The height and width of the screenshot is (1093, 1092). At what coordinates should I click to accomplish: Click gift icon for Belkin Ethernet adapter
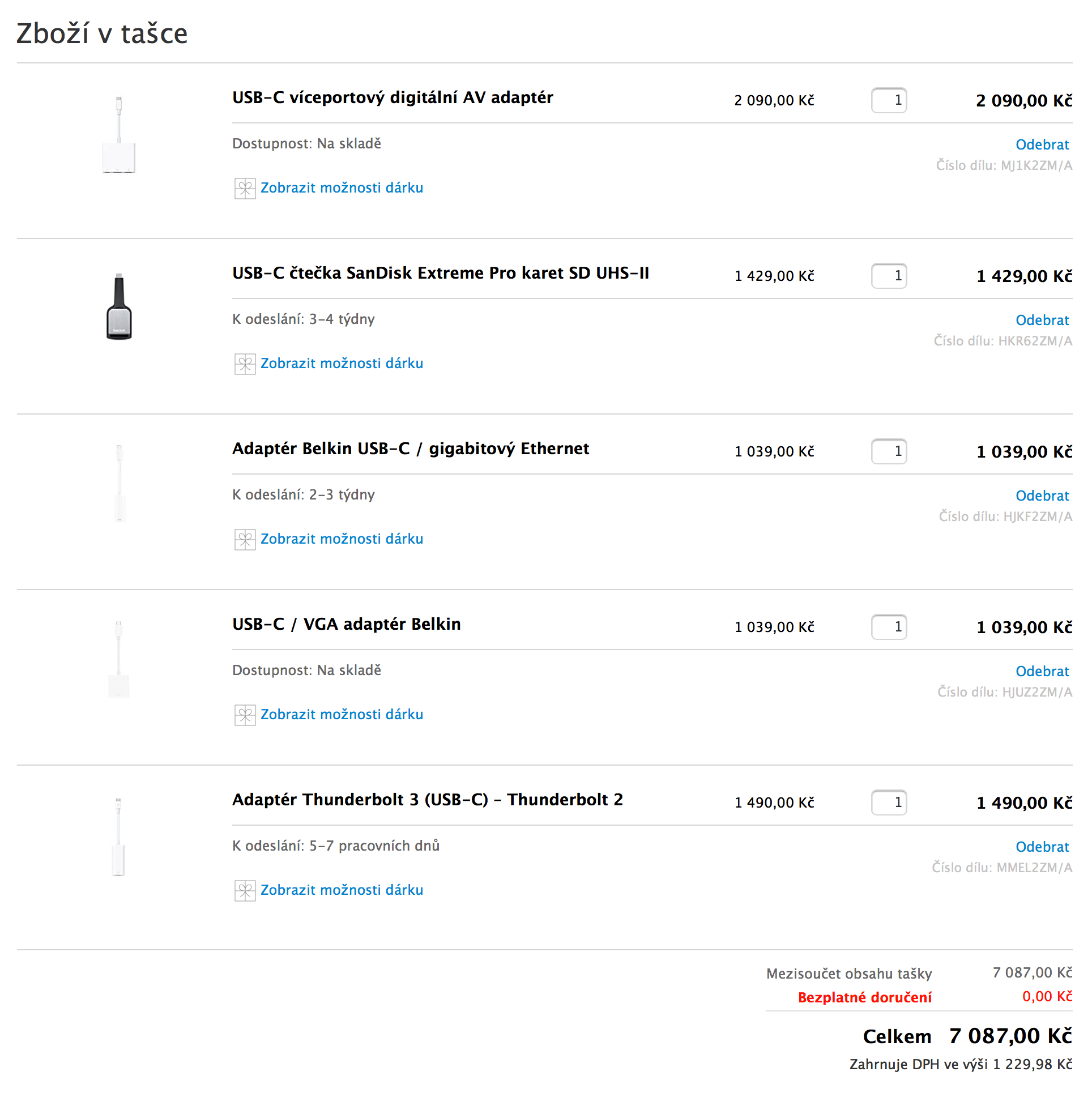[245, 540]
